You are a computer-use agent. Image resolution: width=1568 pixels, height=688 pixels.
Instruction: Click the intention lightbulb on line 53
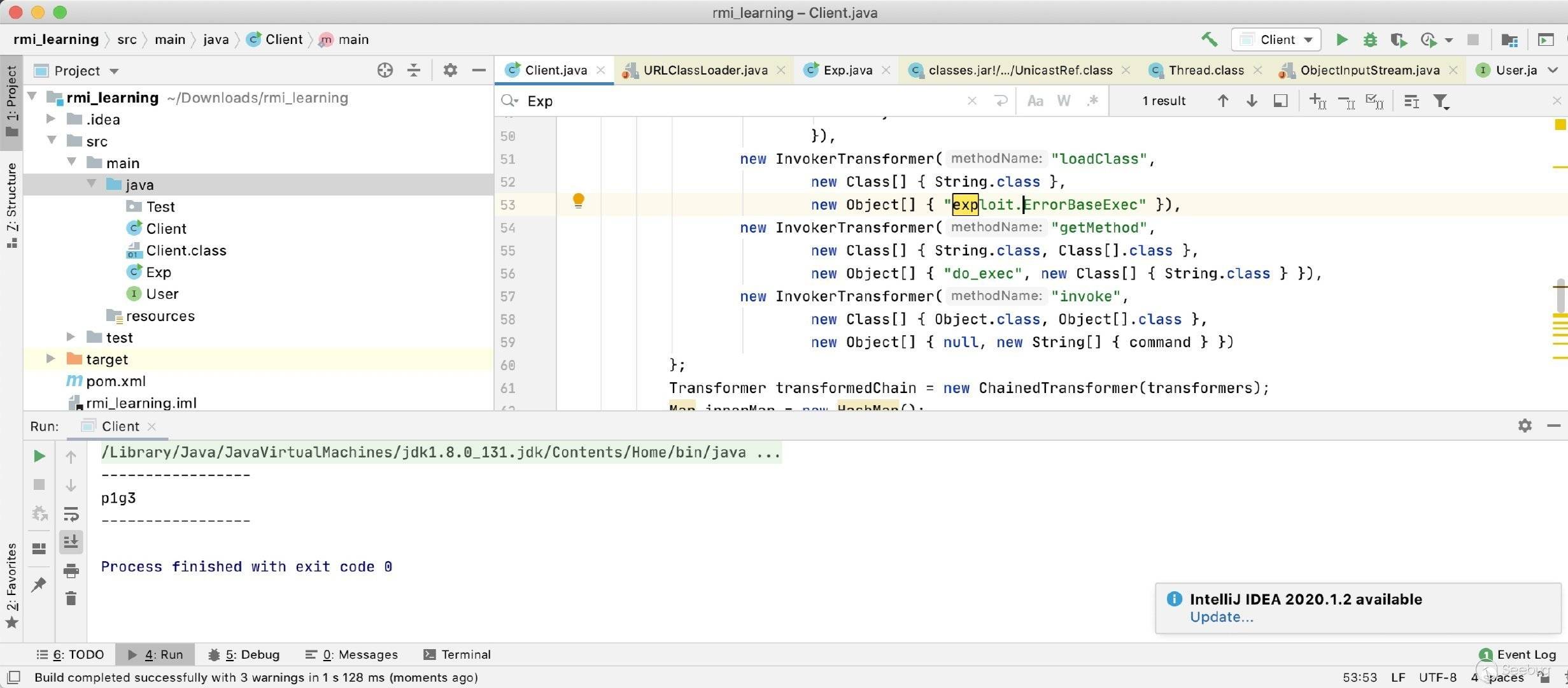coord(578,201)
